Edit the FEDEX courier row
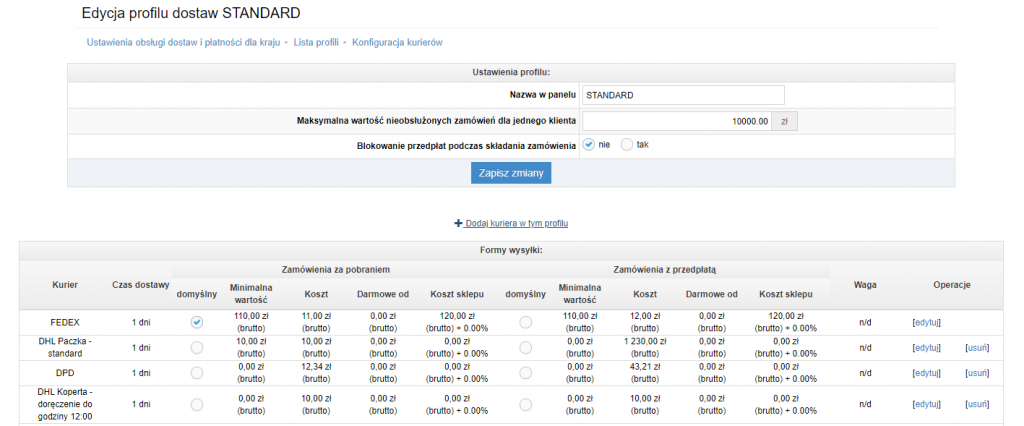 click(926, 322)
